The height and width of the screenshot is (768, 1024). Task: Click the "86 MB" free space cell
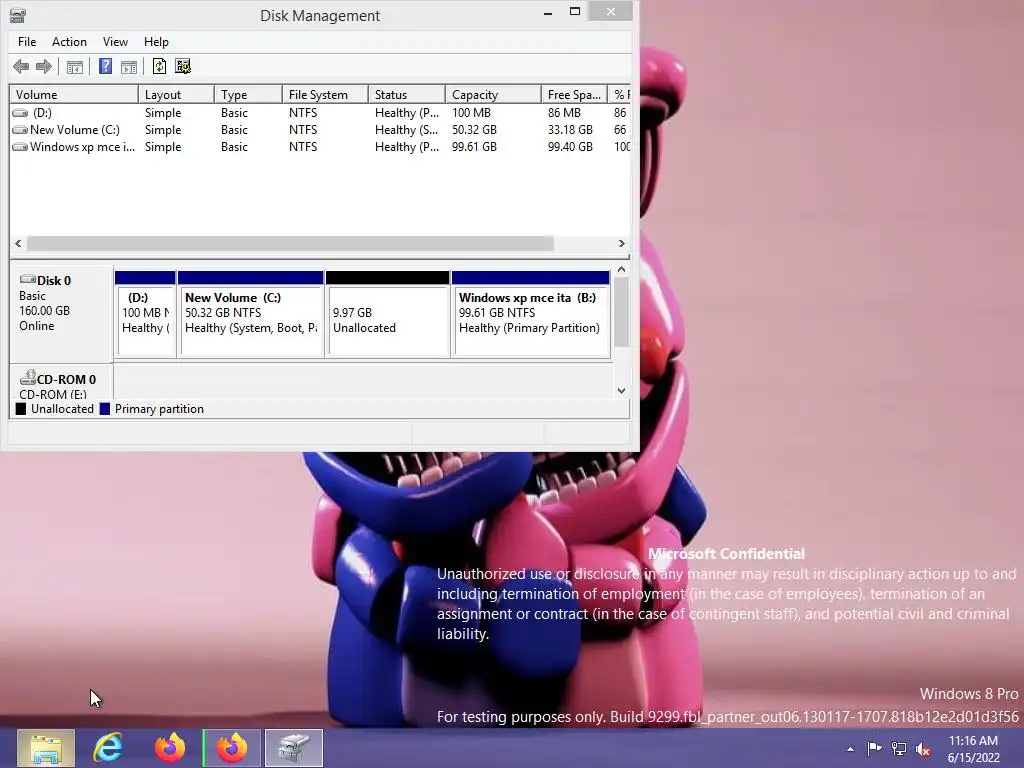coord(564,113)
